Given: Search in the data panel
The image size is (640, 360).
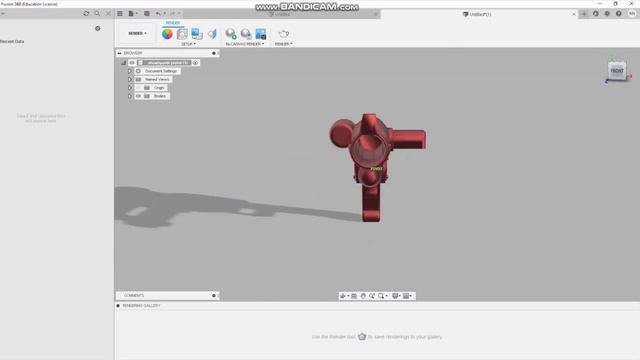Looking at the screenshot, I should coord(97,13).
